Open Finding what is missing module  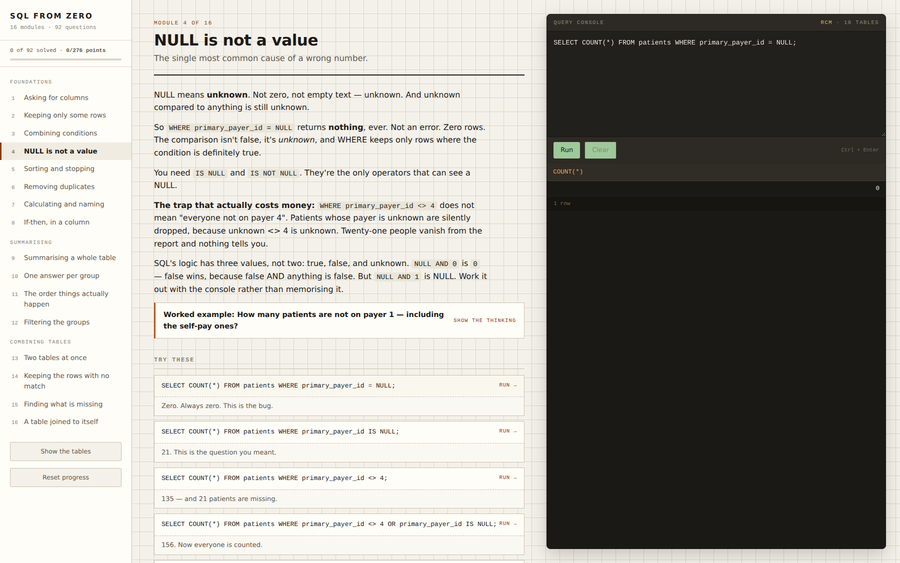point(65,404)
